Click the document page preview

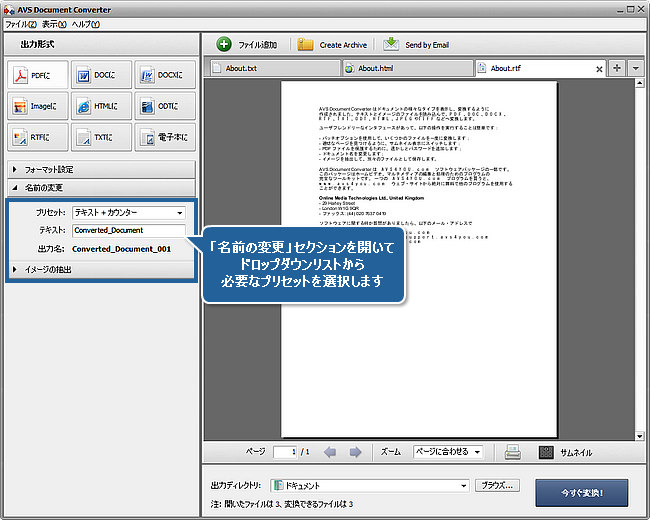[419, 259]
